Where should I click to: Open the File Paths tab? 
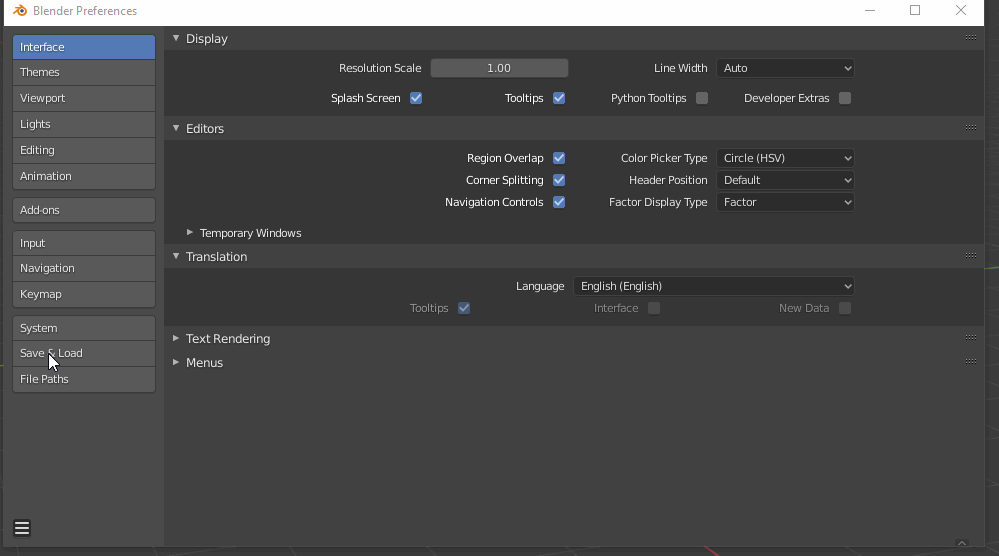[x=84, y=380]
